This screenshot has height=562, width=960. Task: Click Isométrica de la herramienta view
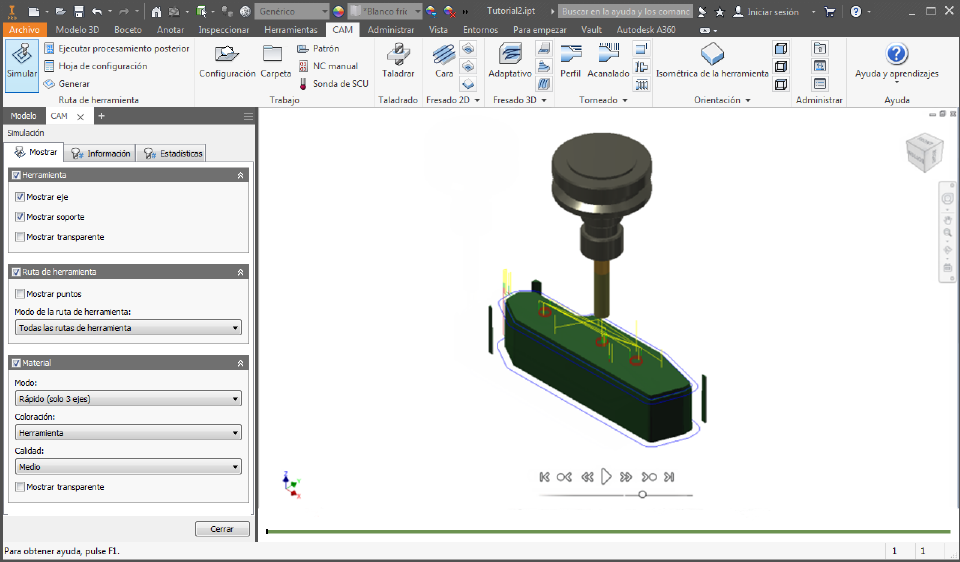tap(712, 61)
